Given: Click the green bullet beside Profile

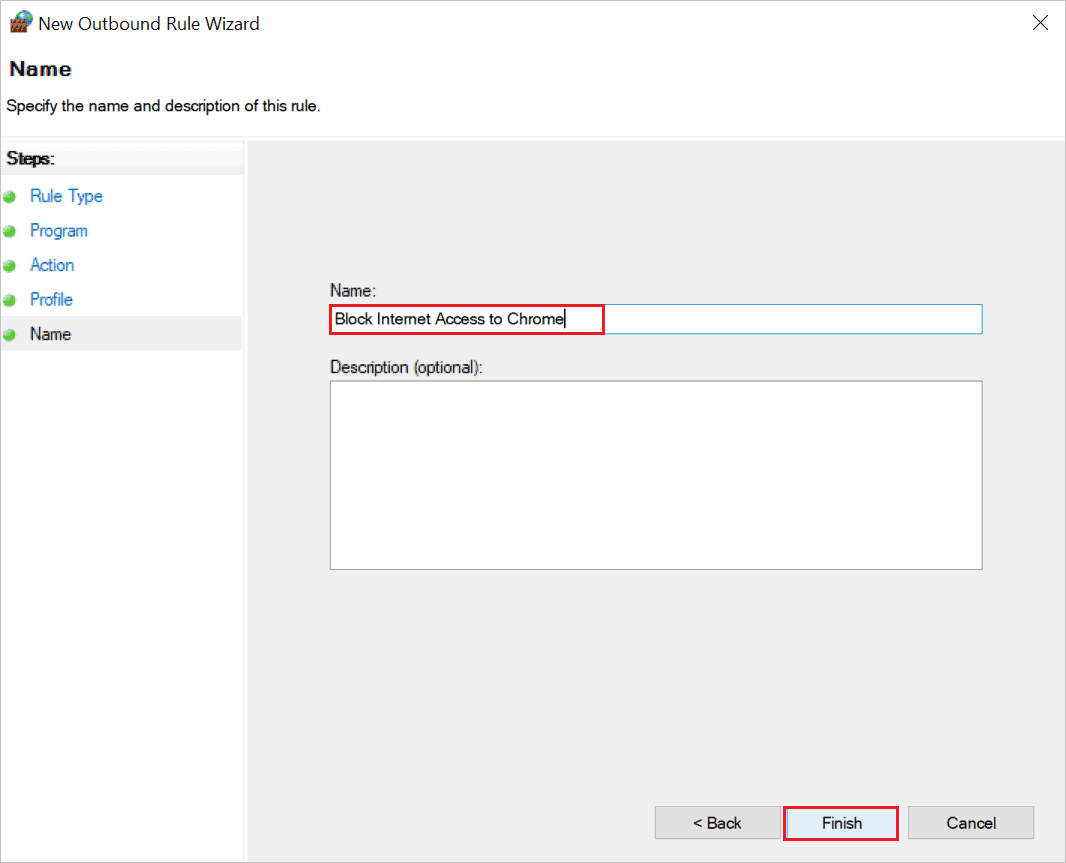Looking at the screenshot, I should point(10,300).
